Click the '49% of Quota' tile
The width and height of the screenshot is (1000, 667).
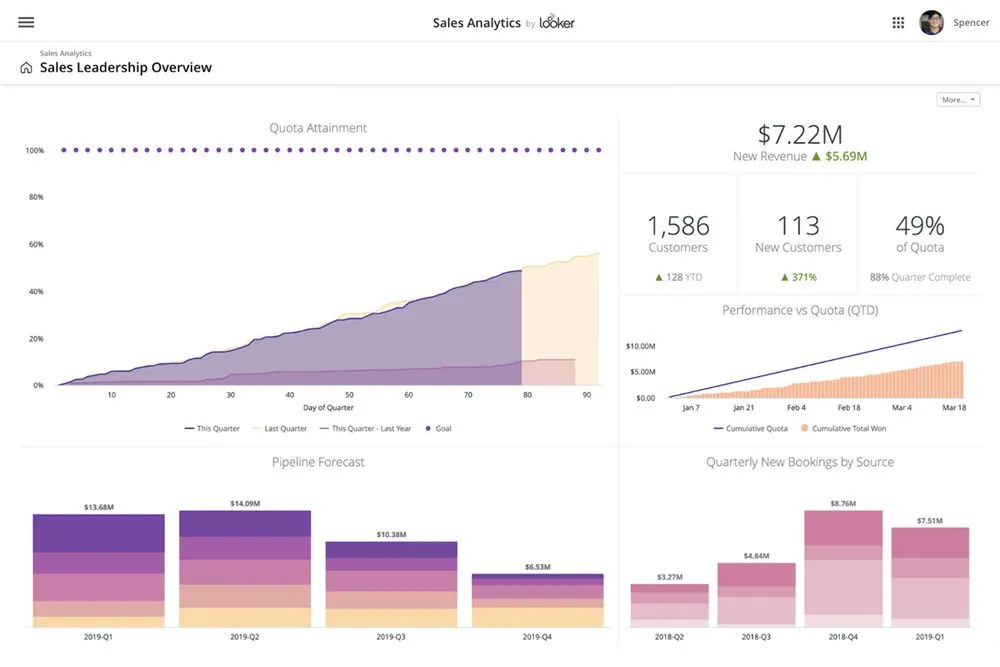[919, 232]
